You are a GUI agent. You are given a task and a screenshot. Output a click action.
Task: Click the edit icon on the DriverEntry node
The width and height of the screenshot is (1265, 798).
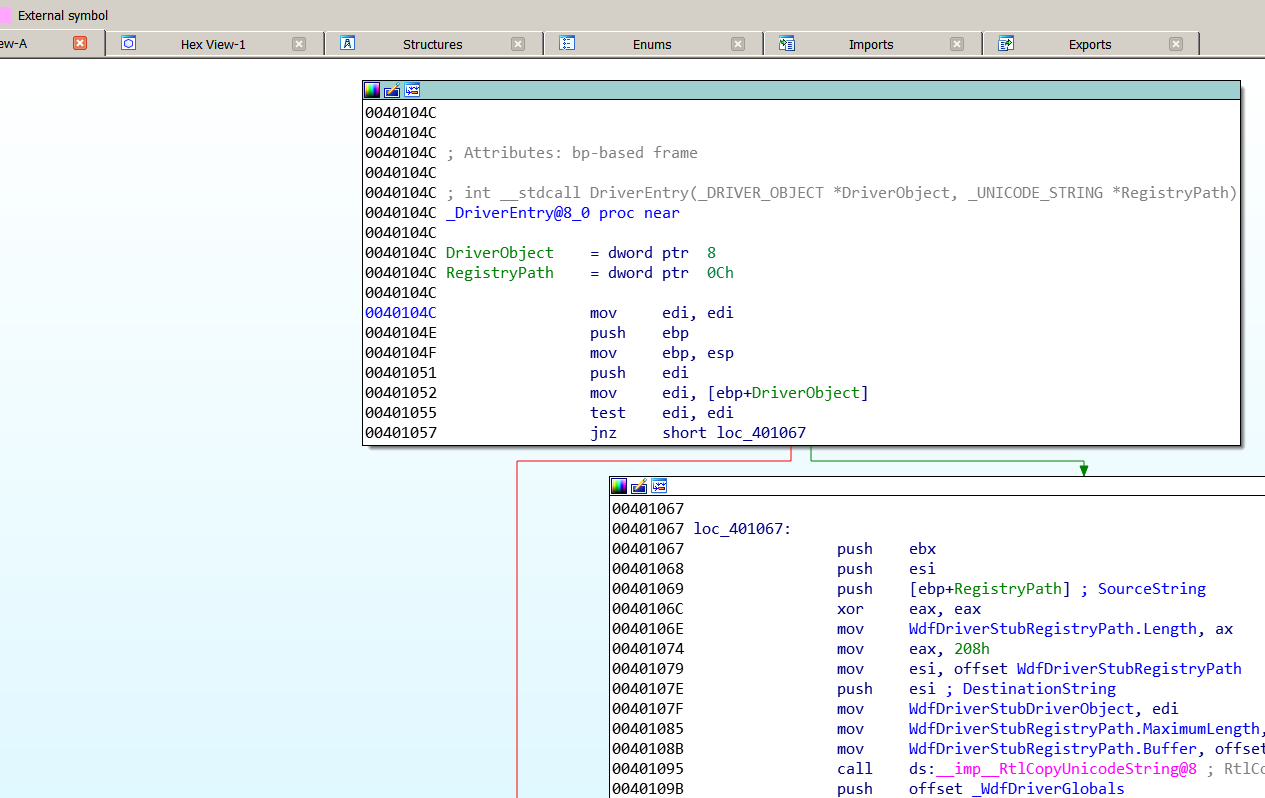[x=392, y=90]
